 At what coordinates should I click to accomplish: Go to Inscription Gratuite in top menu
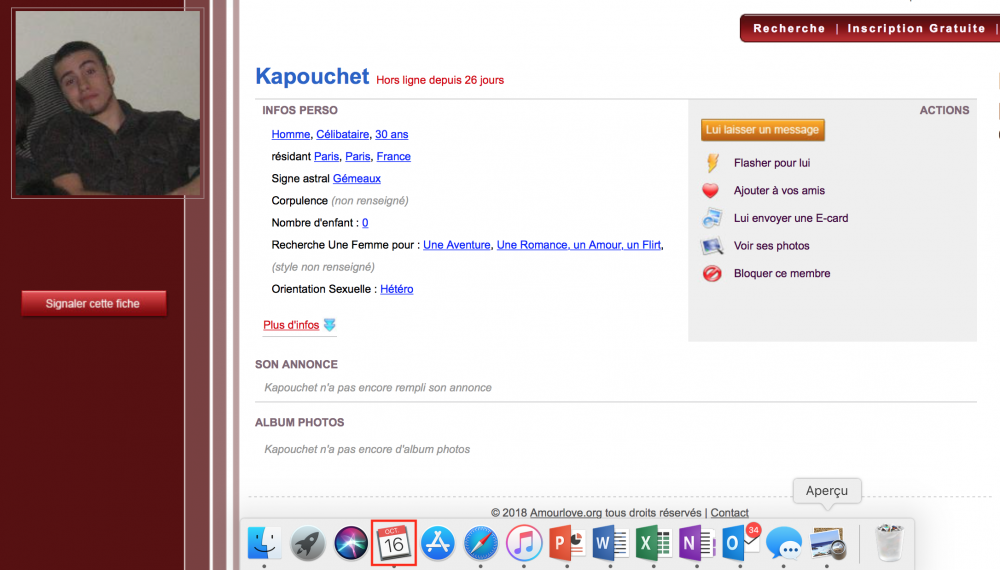click(916, 29)
